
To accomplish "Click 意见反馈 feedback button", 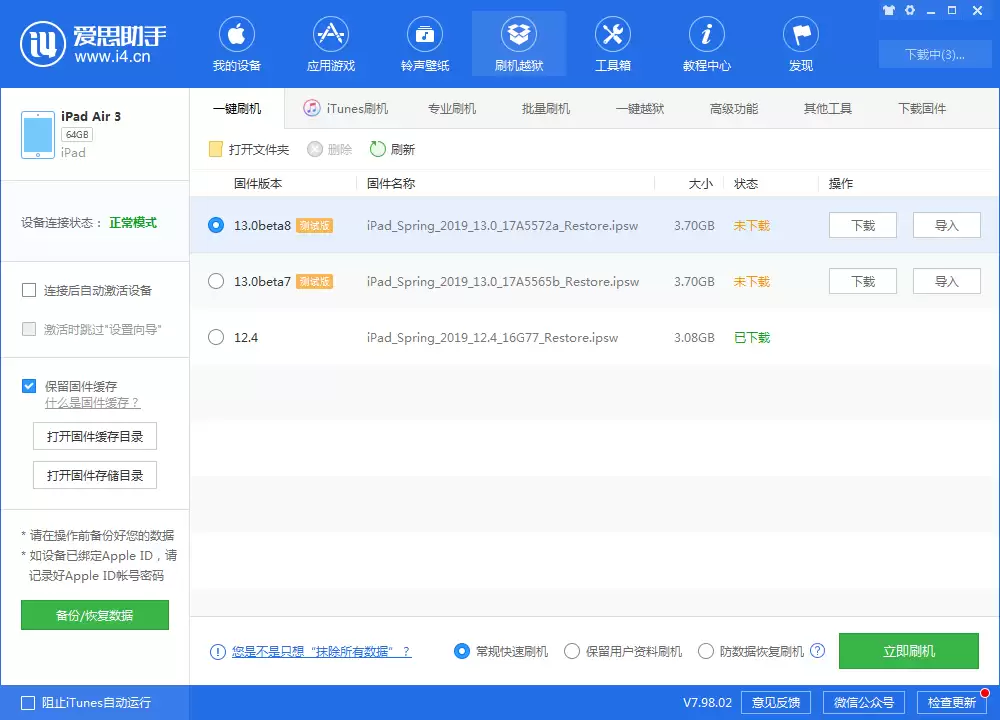I will [776, 703].
